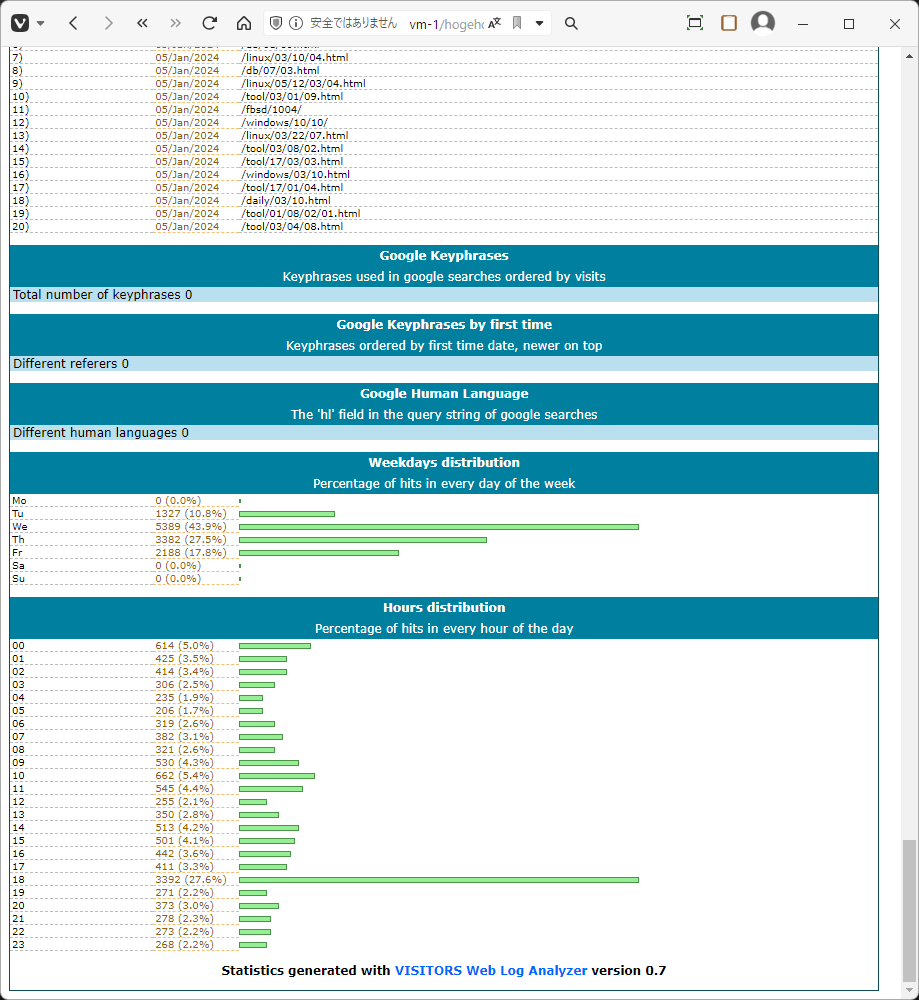
Task: Click We value 5389 (43.9%)
Action: click(191, 527)
